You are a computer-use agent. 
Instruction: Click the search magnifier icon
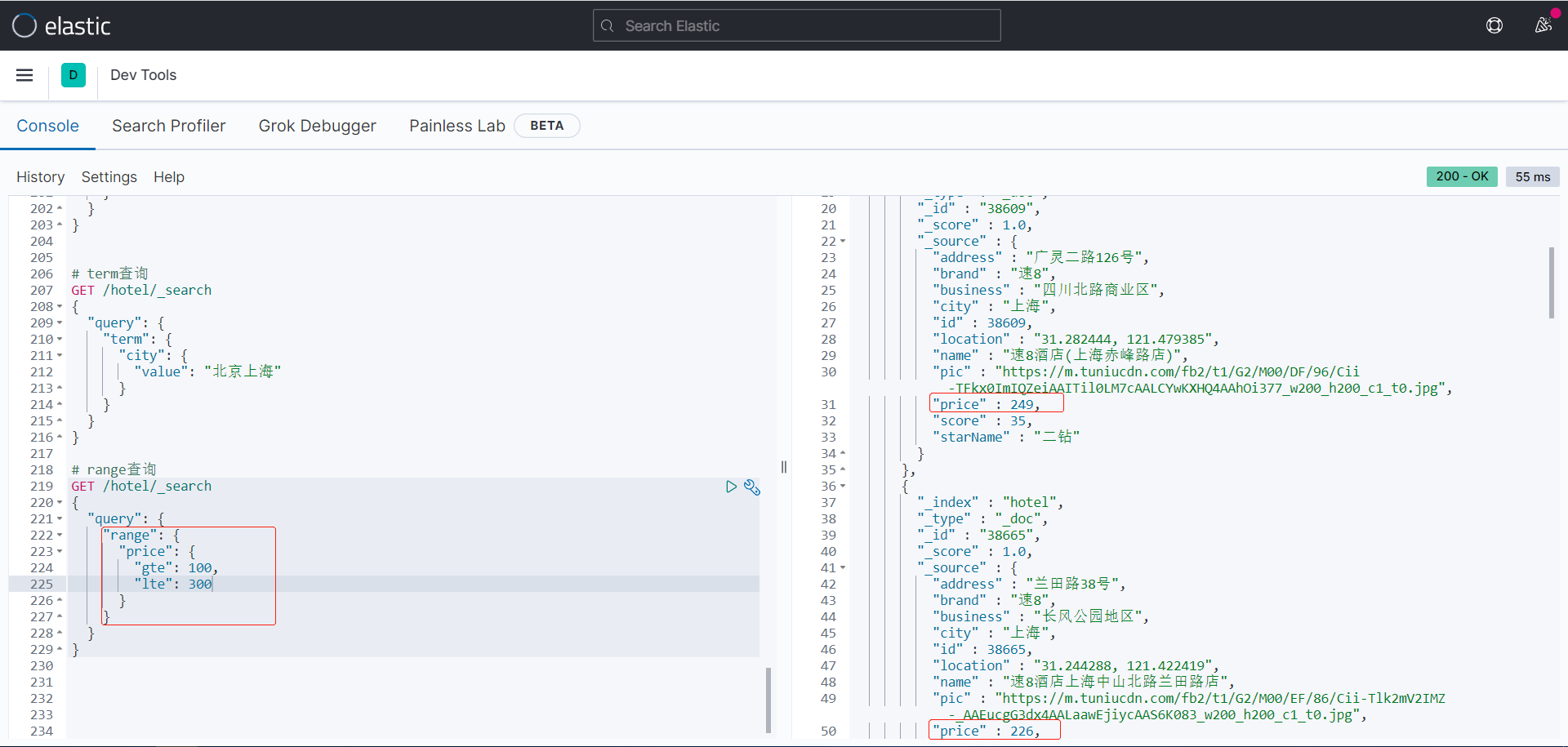click(x=608, y=26)
